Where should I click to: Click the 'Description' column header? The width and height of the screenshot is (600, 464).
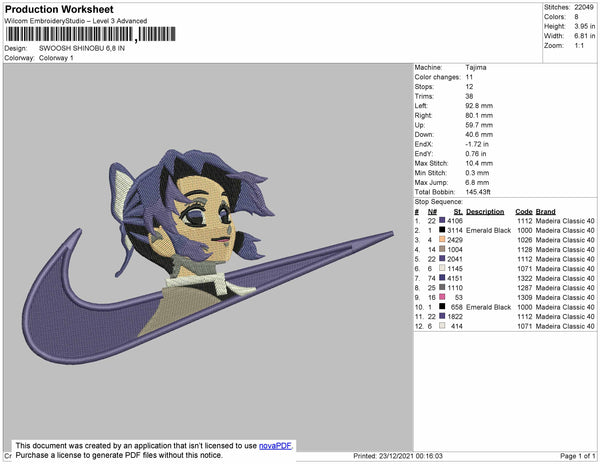485,212
